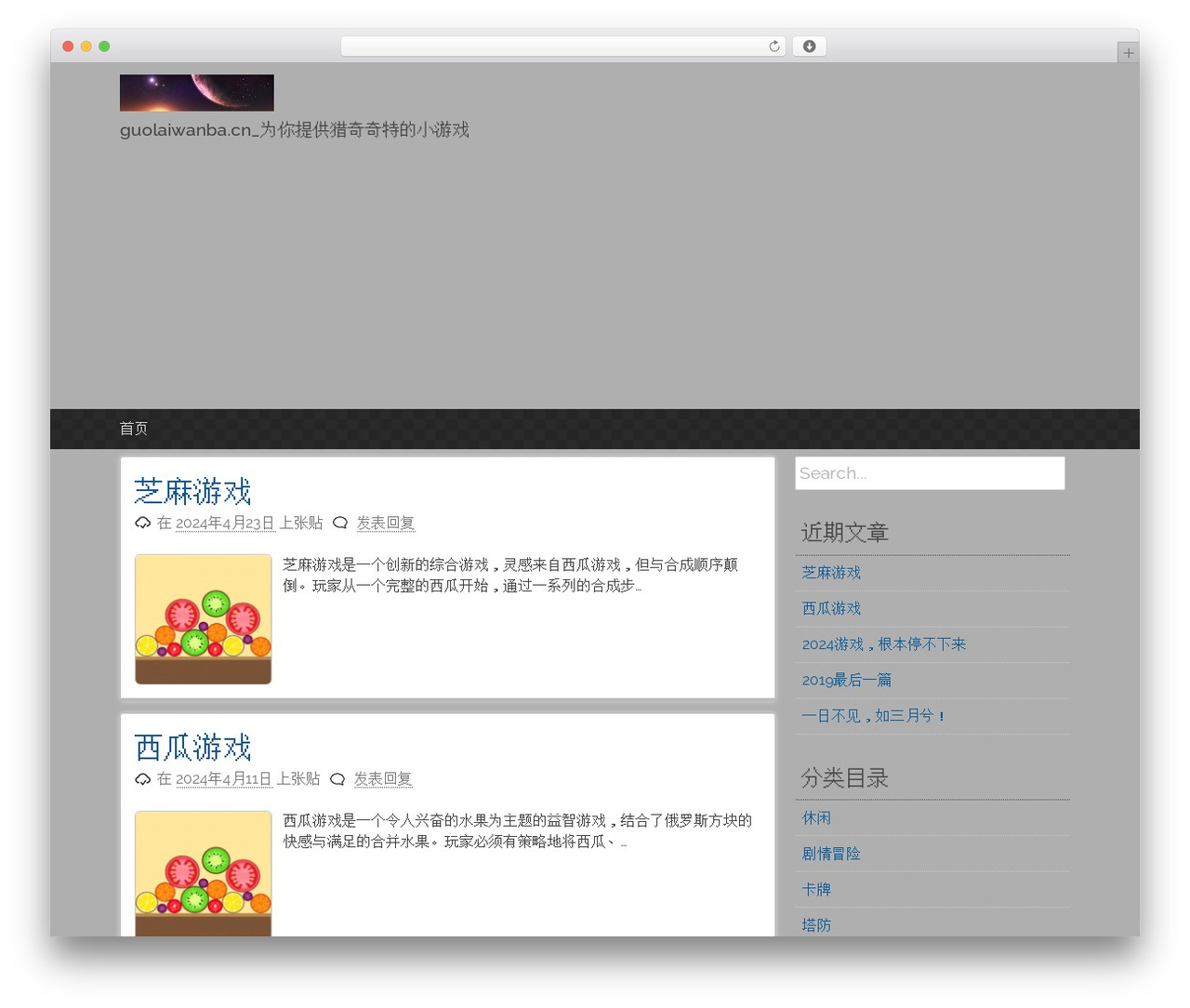Click the 芝麻游戏 post excerpt text

point(510,575)
